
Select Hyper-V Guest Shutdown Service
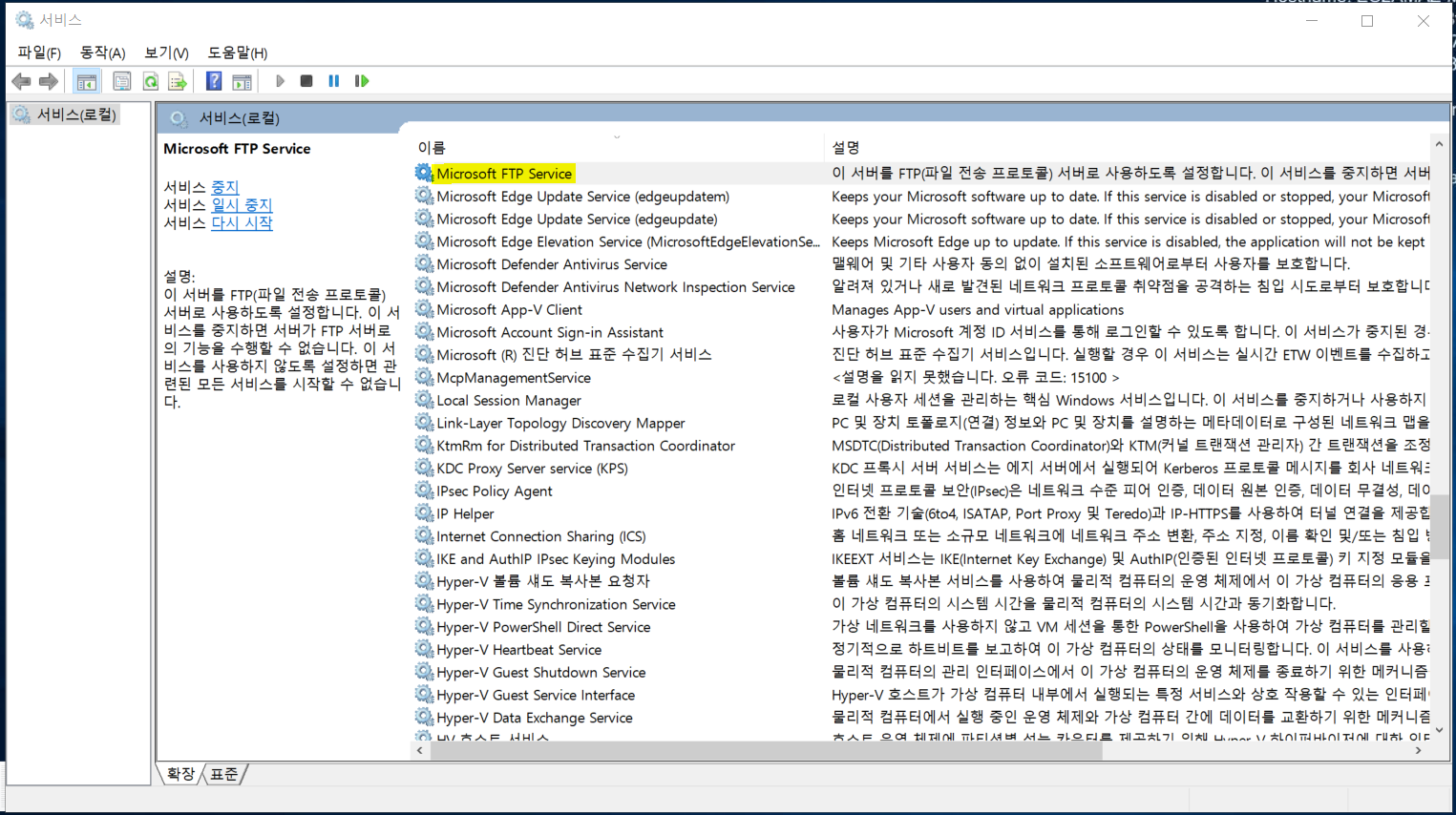point(541,673)
